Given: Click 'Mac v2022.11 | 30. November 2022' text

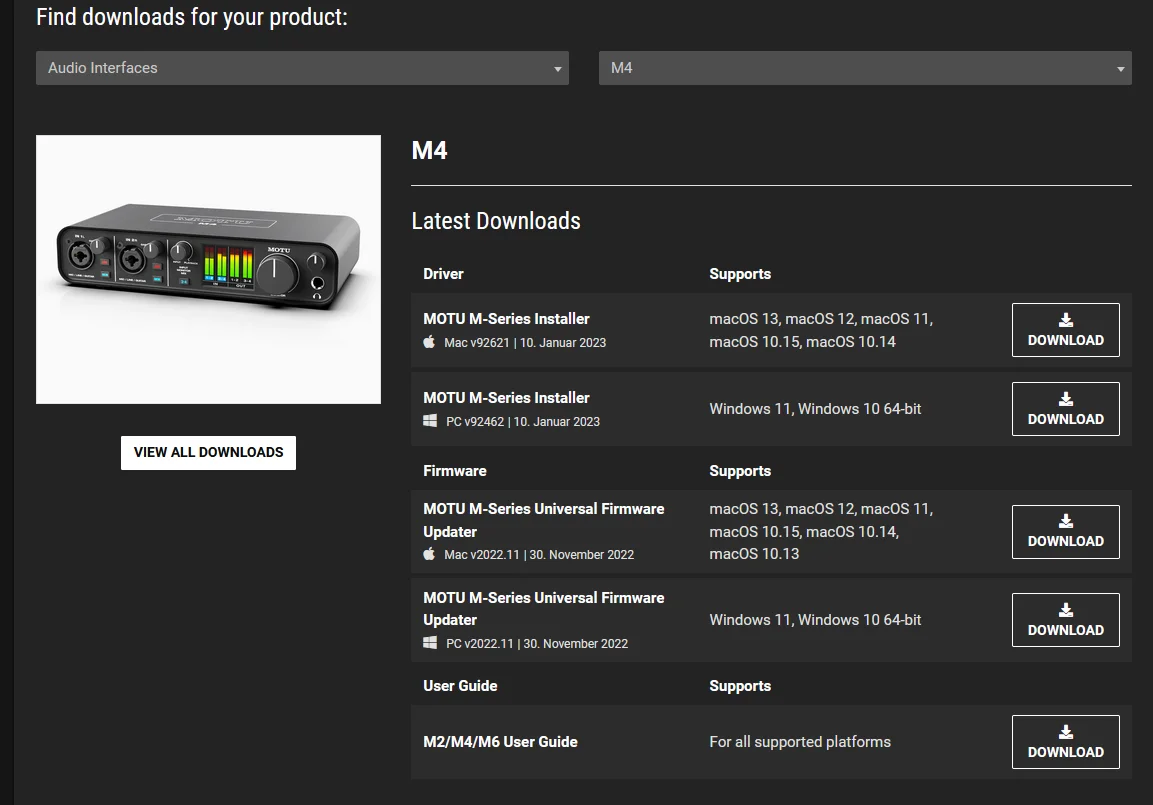Looking at the screenshot, I should (539, 555).
